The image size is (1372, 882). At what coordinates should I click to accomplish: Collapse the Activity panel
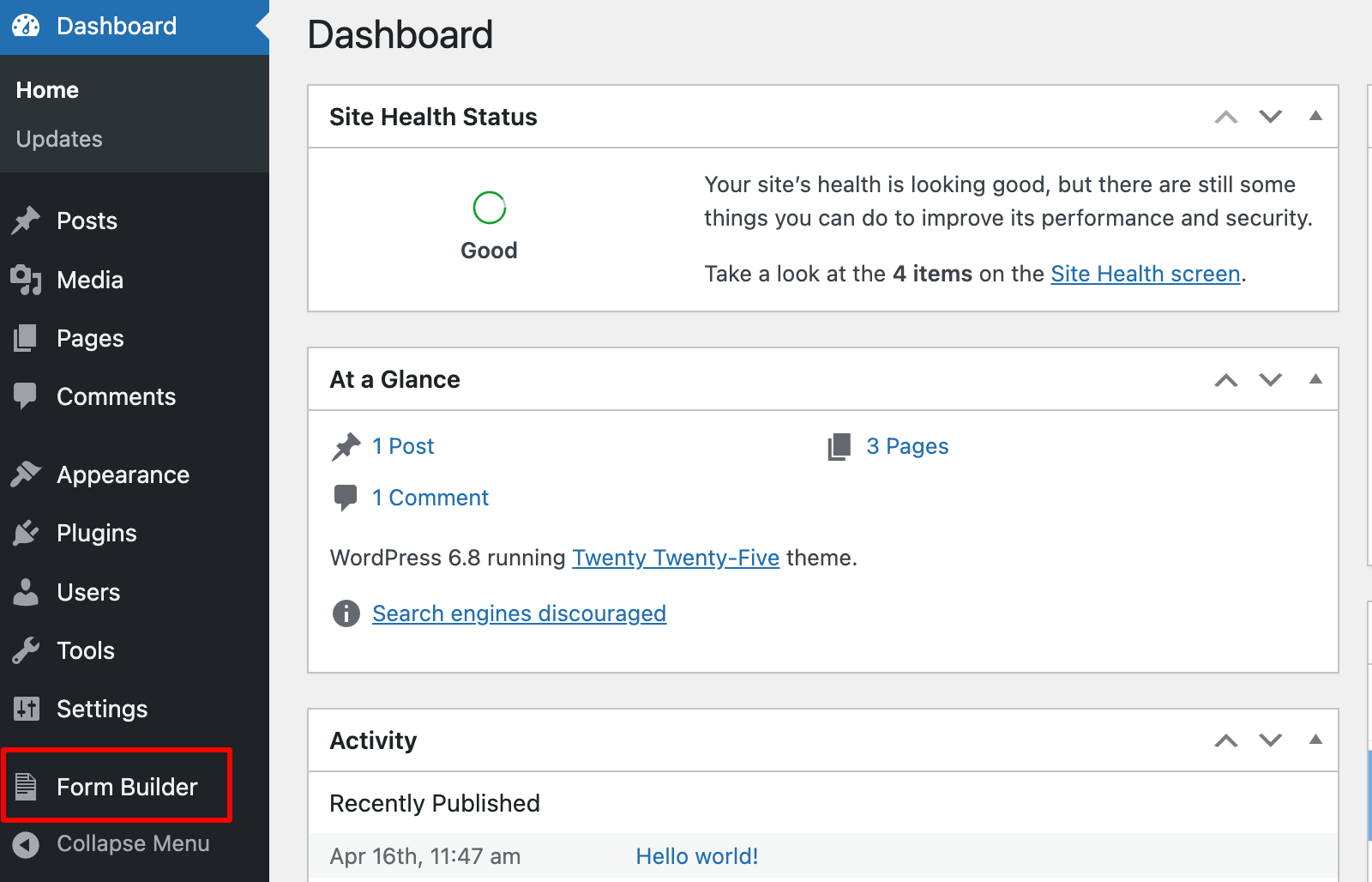coord(1315,739)
